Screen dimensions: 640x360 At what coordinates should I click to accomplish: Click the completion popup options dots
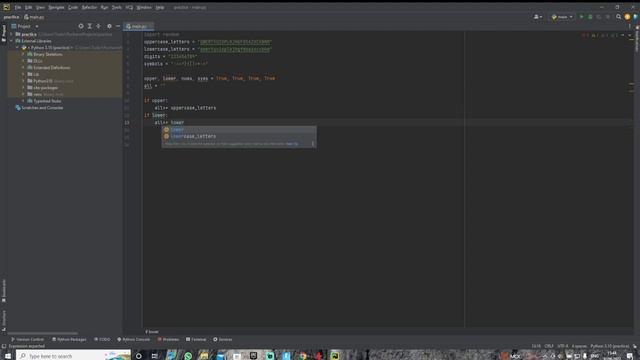pos(313,144)
